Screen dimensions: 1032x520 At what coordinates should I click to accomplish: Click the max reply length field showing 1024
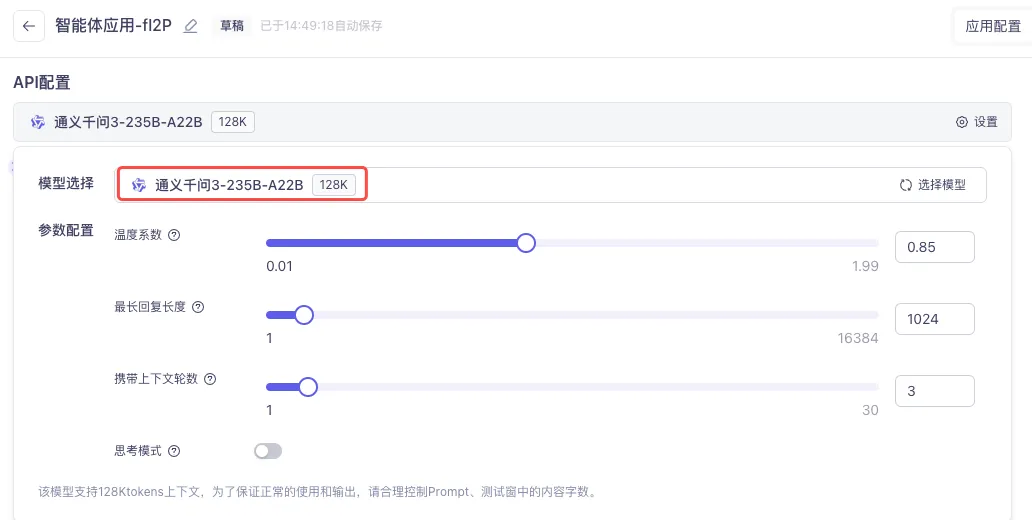934,319
